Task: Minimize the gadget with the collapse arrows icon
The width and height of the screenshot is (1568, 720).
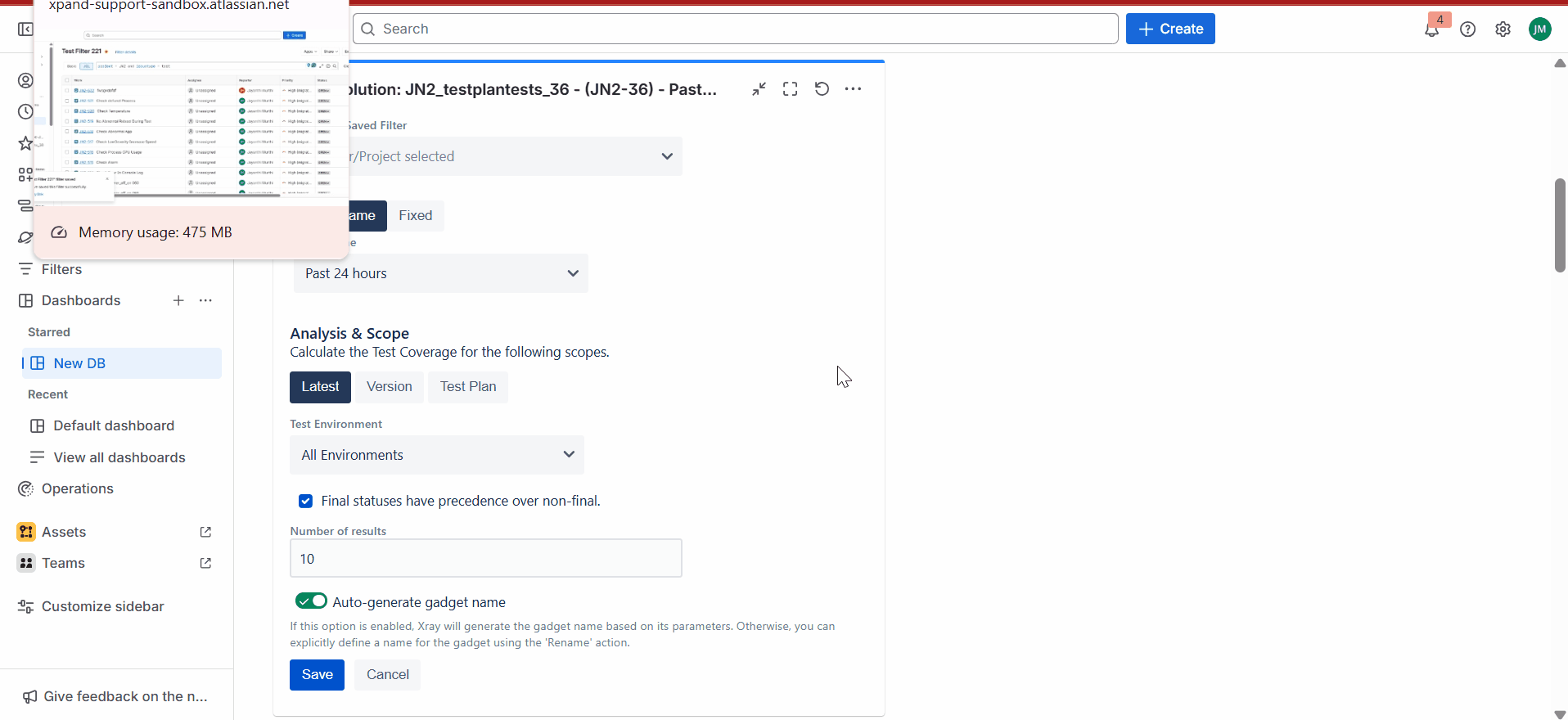Action: coord(759,89)
